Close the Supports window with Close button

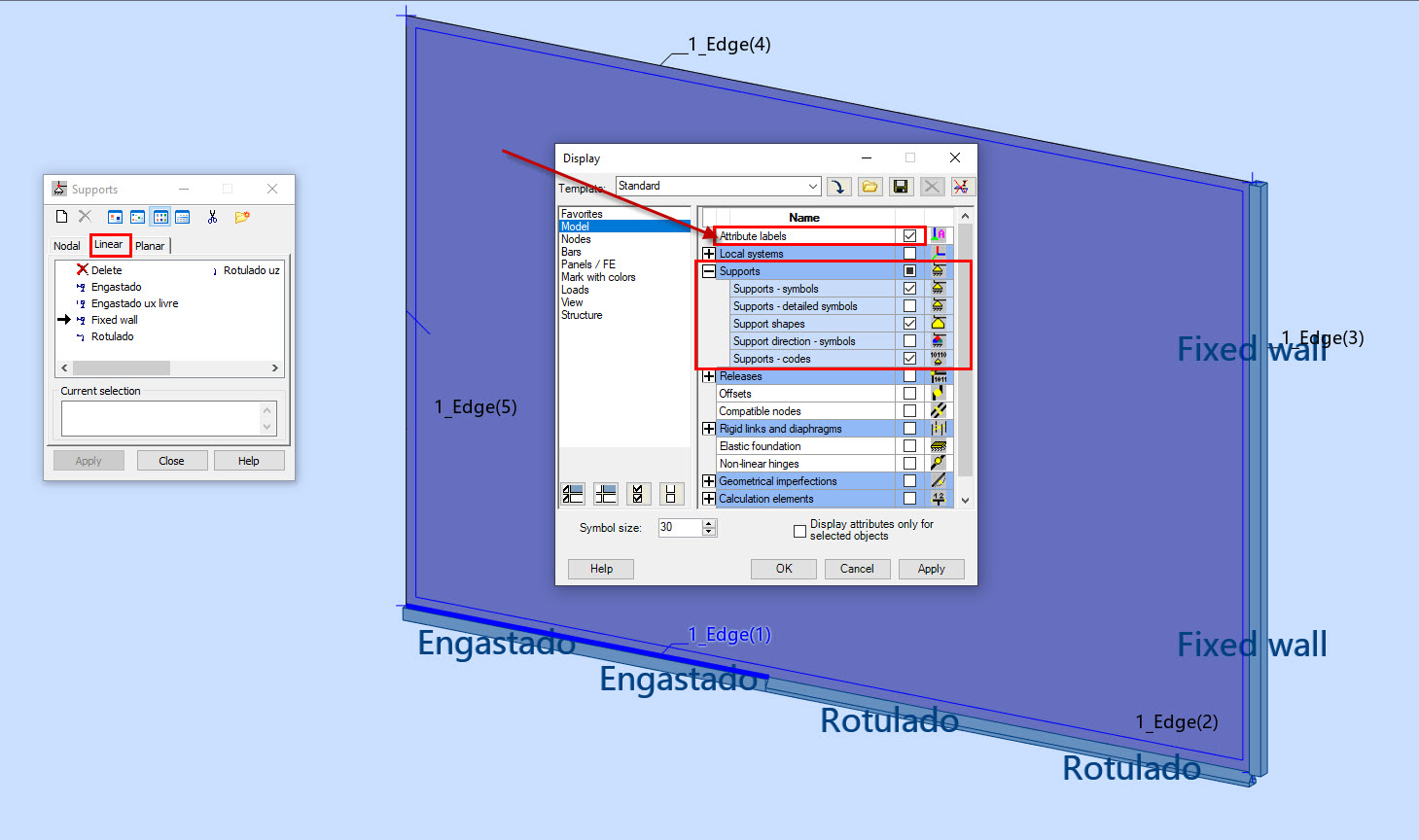click(171, 460)
